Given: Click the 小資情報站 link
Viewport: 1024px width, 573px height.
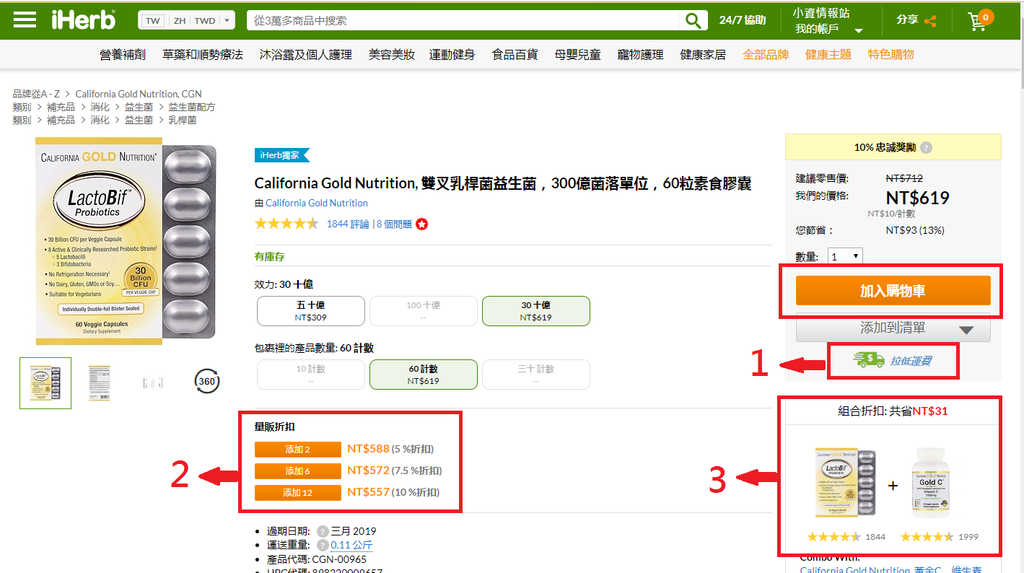Looking at the screenshot, I should [821, 13].
